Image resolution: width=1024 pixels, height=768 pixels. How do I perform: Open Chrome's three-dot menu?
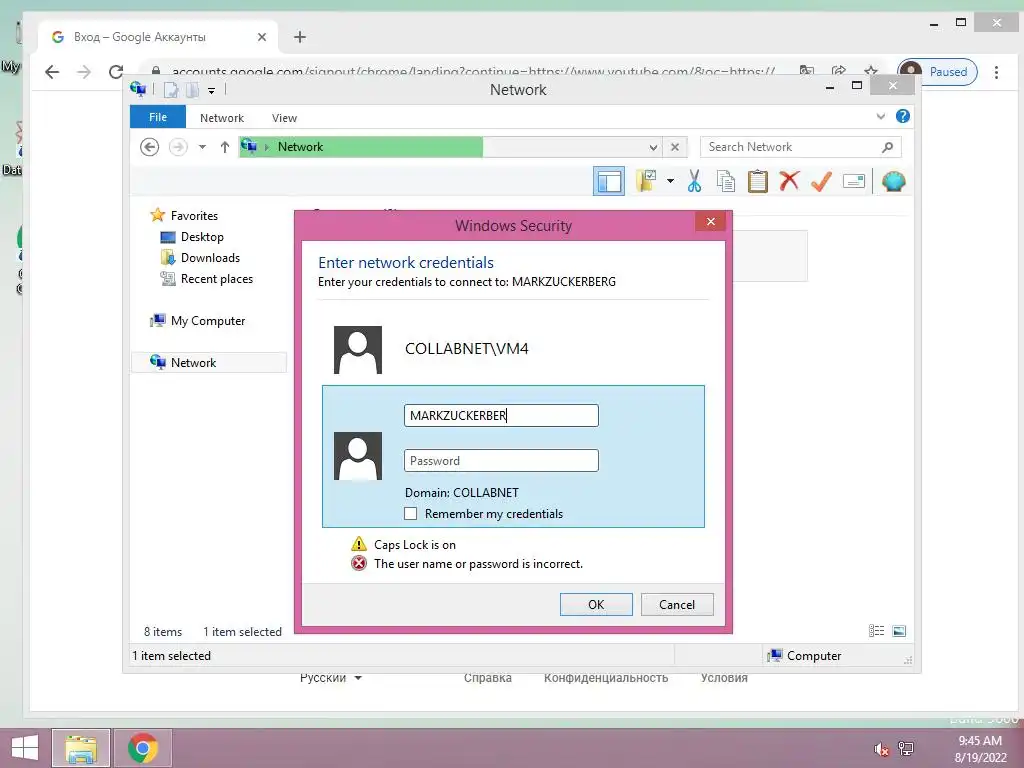pos(996,72)
